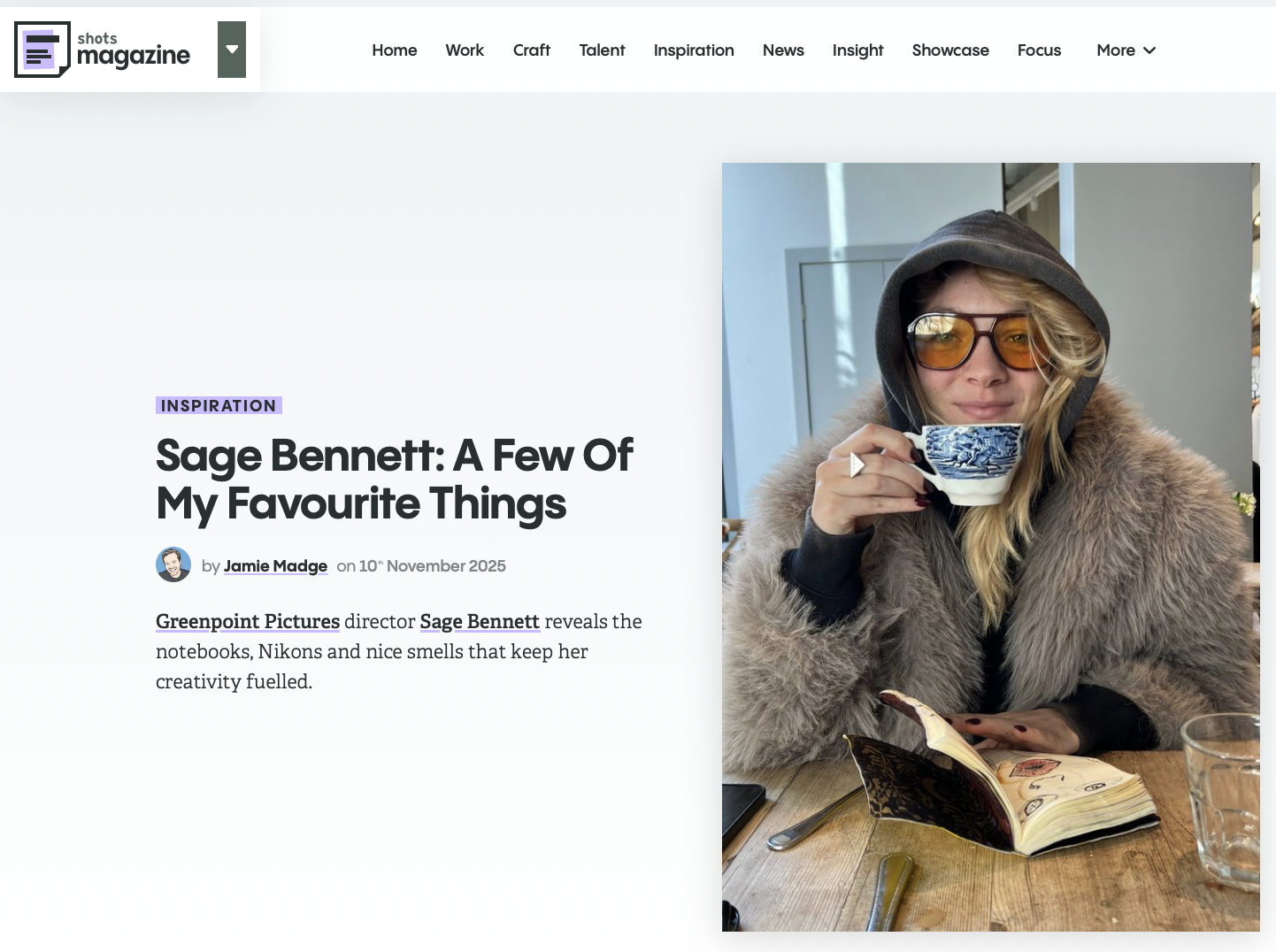
Task: Click the shots magazine logo icon
Action: point(42,50)
